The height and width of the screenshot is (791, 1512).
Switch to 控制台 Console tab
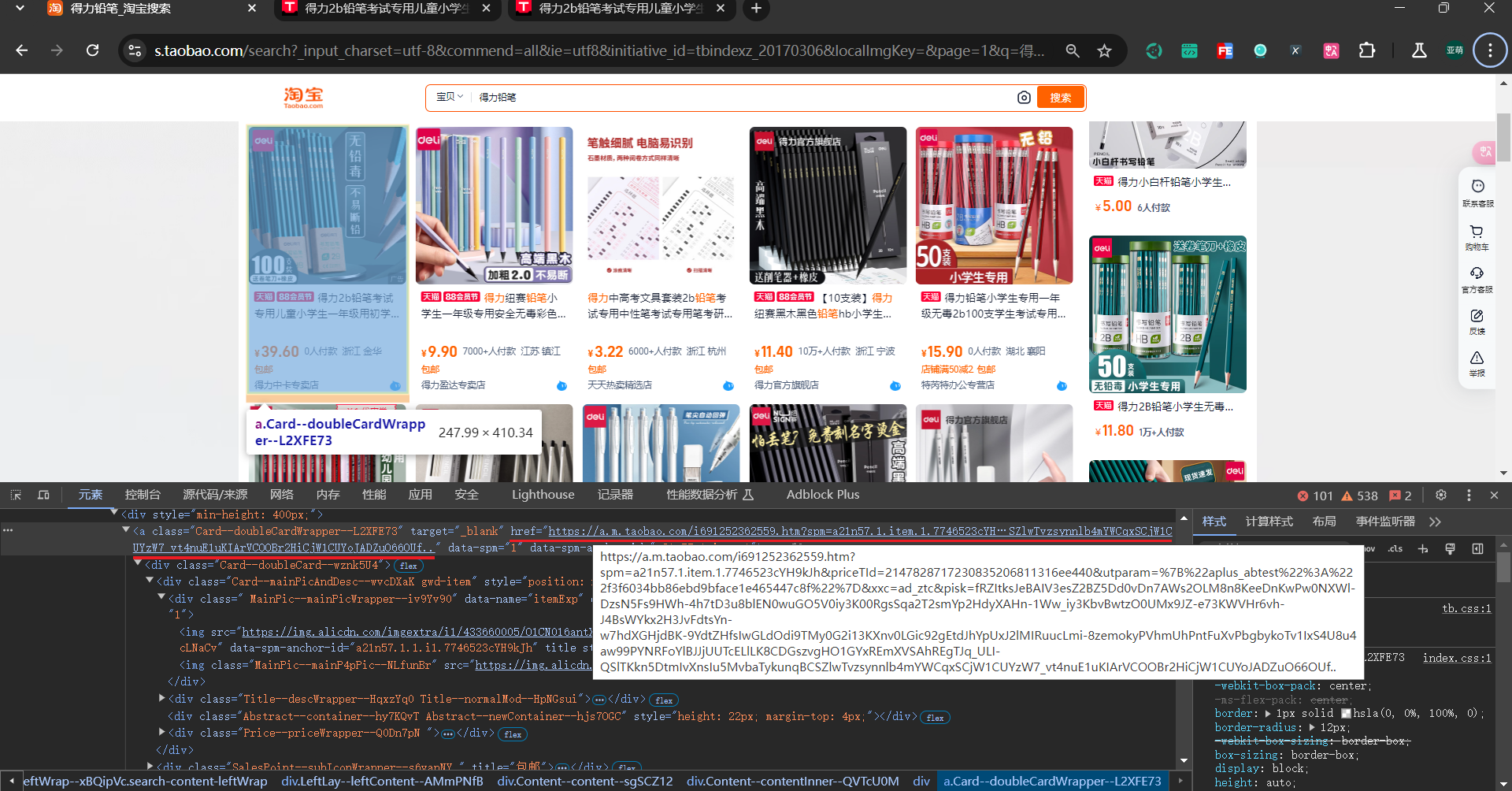[143, 495]
